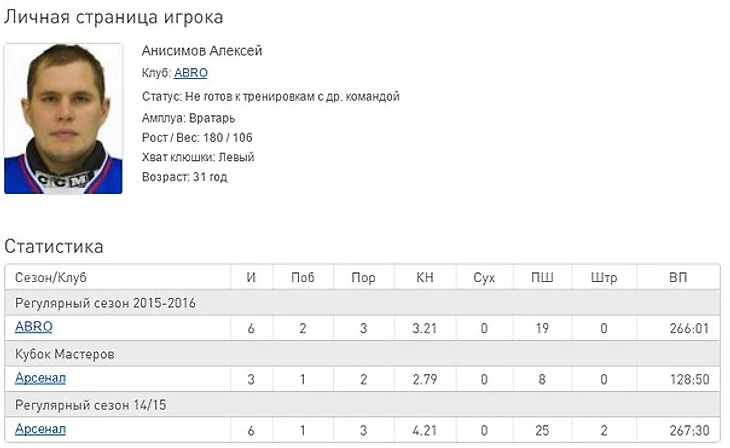Click the ПШ column header
Image resolution: width=730 pixels, height=448 pixels.
(541, 277)
